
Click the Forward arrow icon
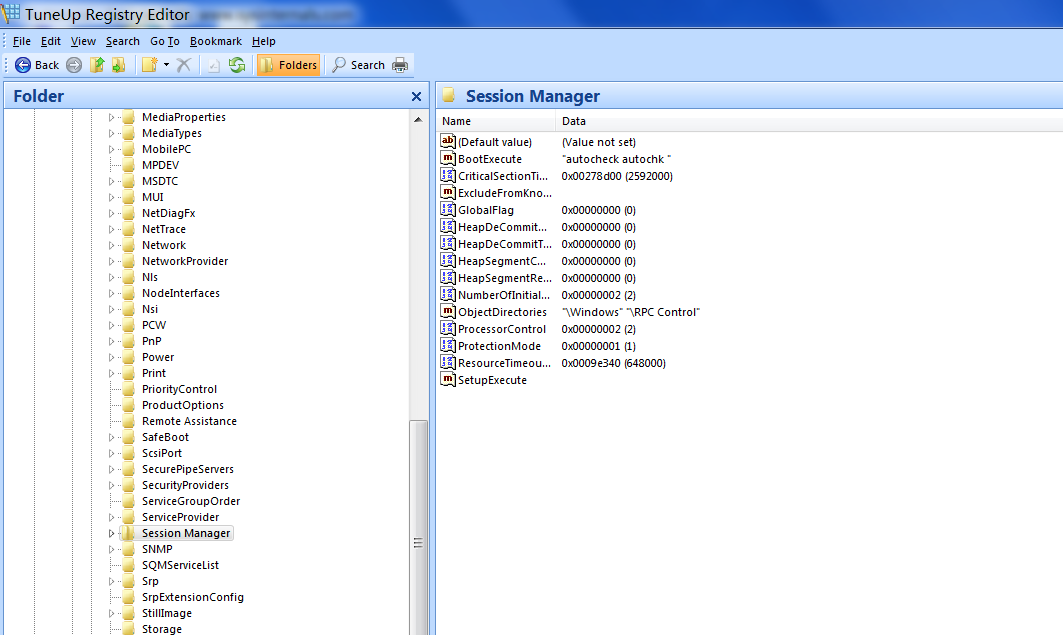point(74,65)
